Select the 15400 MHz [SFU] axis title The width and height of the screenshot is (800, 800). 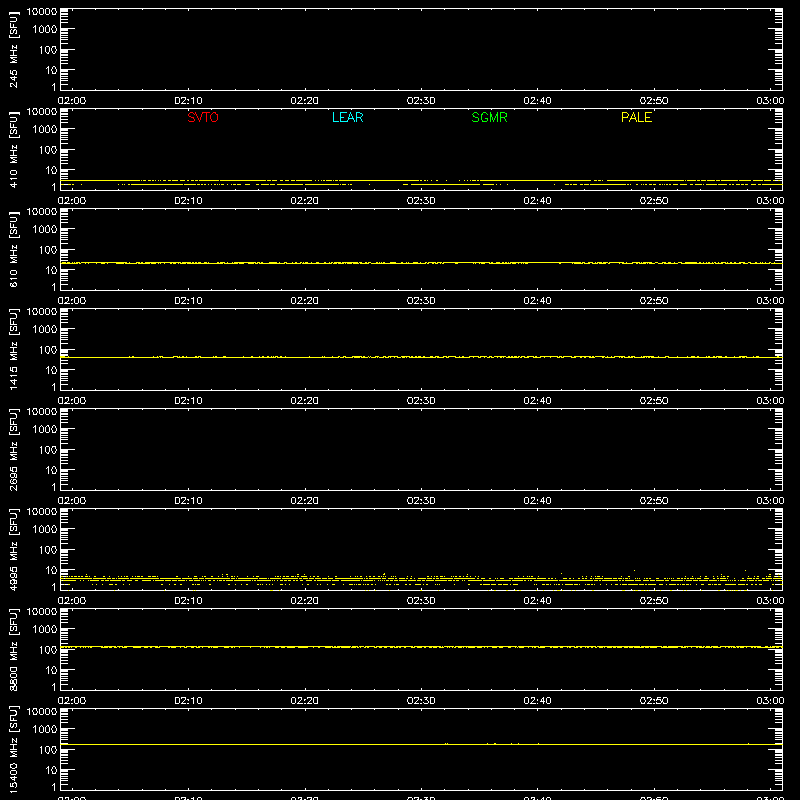click(x=13, y=749)
